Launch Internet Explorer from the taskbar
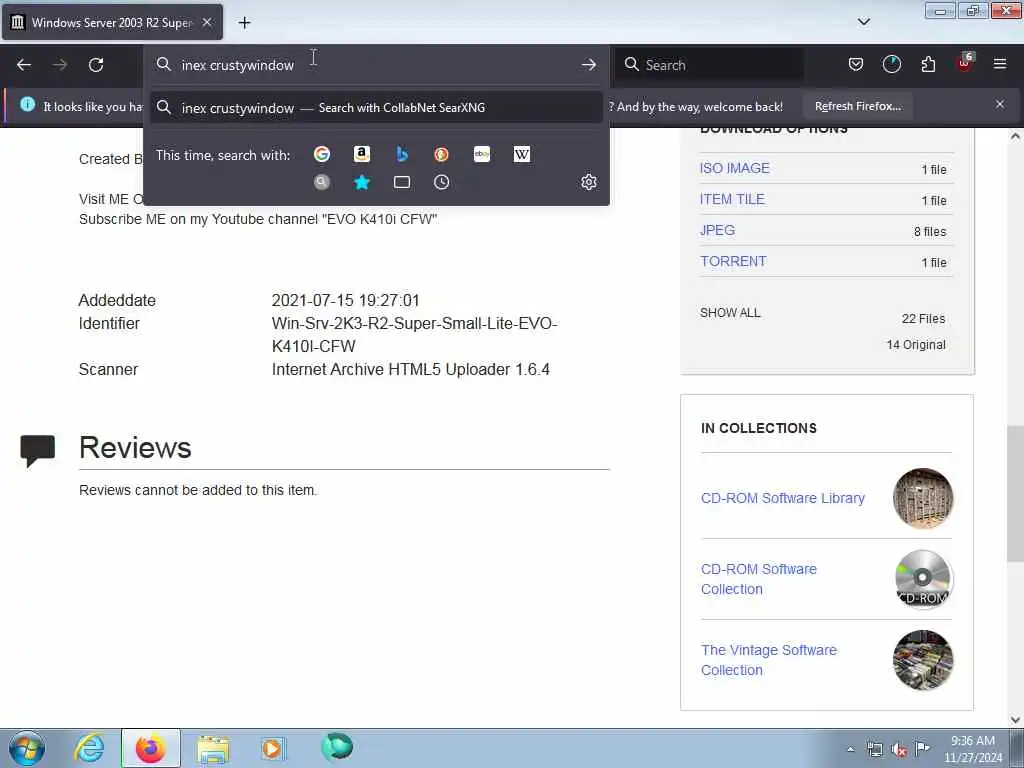Screen dimensions: 1024x768 89,748
